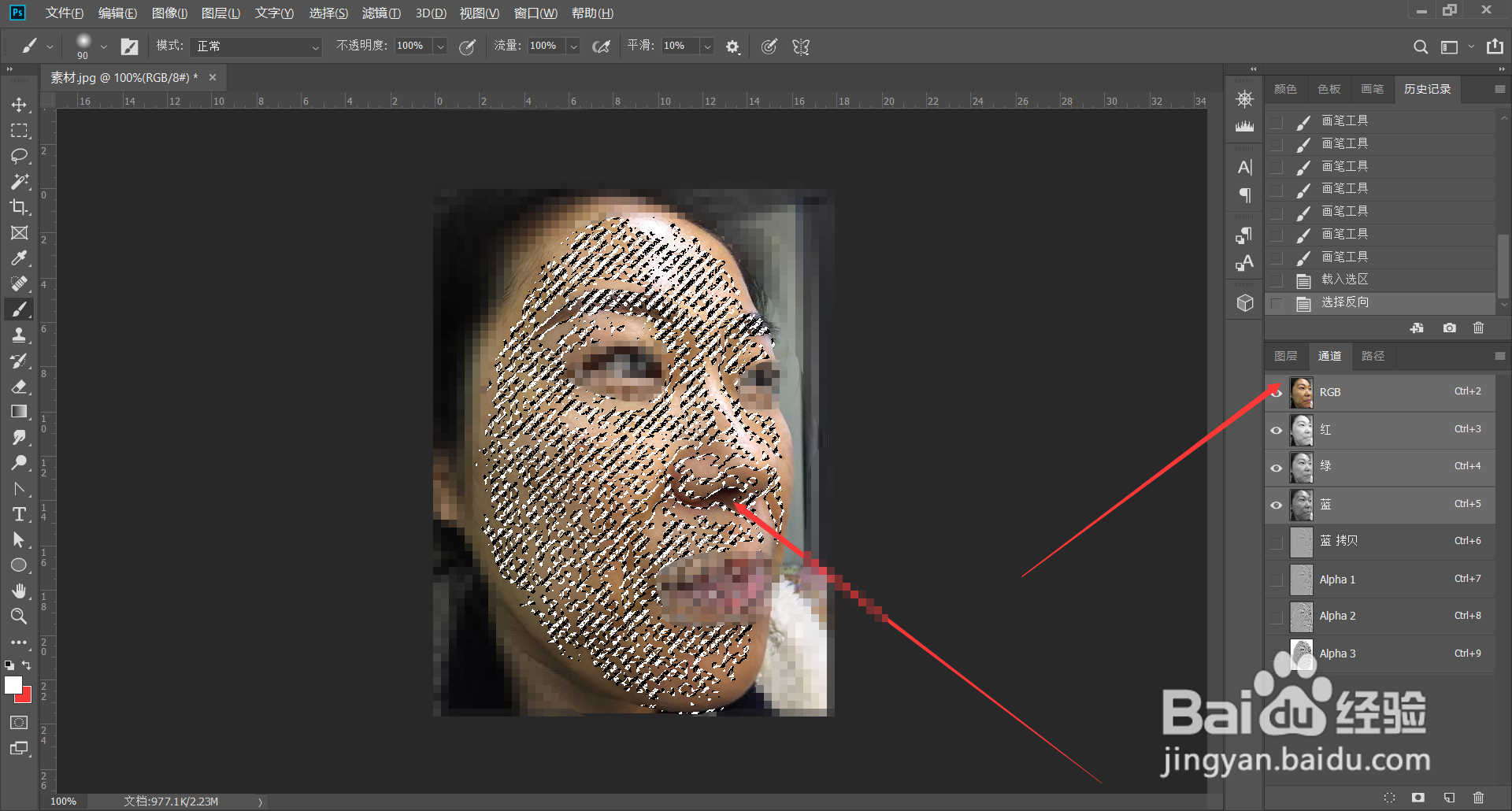Expand the 流量 flow dropdown arrow
Image resolution: width=1512 pixels, height=811 pixels.
click(x=574, y=46)
